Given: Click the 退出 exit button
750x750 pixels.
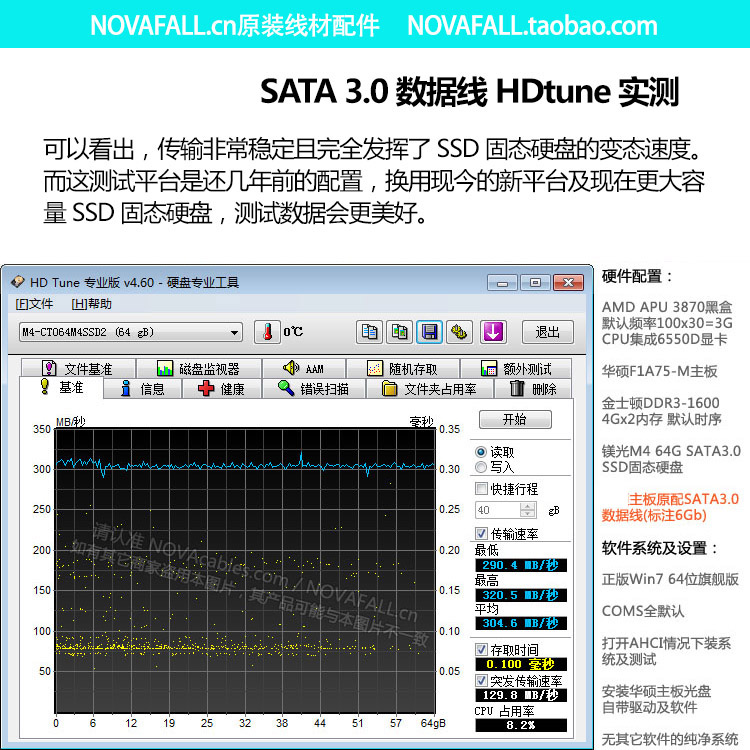Looking at the screenshot, I should tap(547, 332).
